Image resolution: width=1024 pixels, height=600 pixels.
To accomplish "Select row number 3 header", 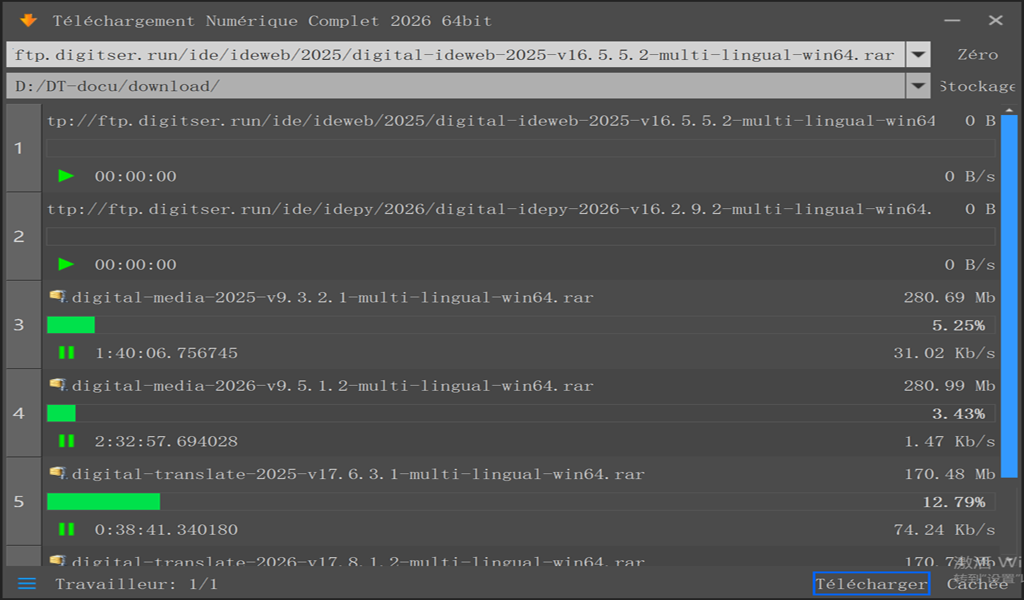I will click(19, 325).
